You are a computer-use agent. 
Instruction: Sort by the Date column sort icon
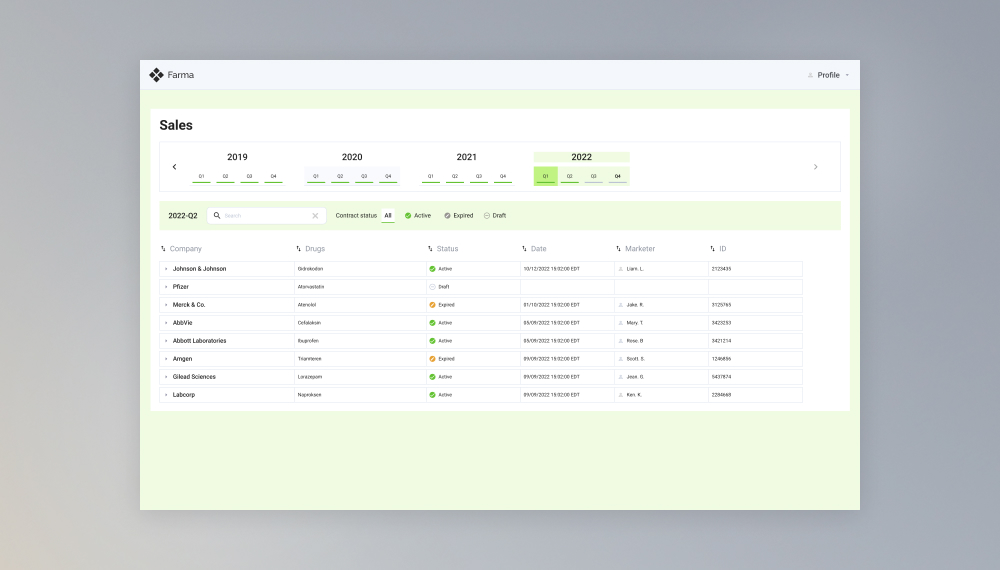point(524,249)
